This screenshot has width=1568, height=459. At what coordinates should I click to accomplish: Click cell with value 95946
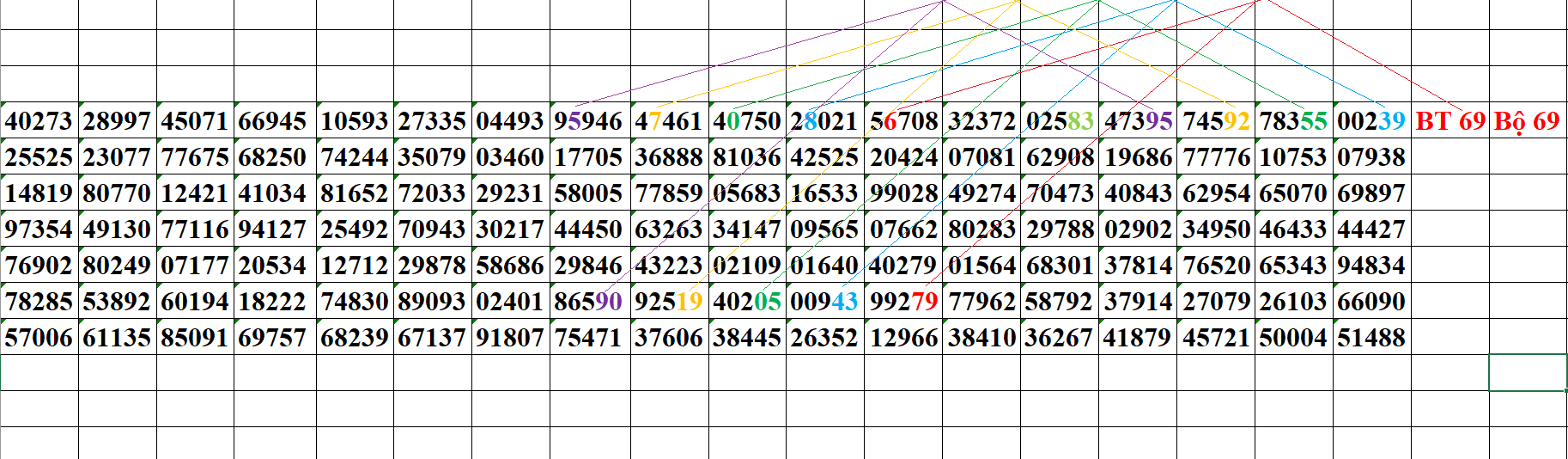tap(588, 121)
